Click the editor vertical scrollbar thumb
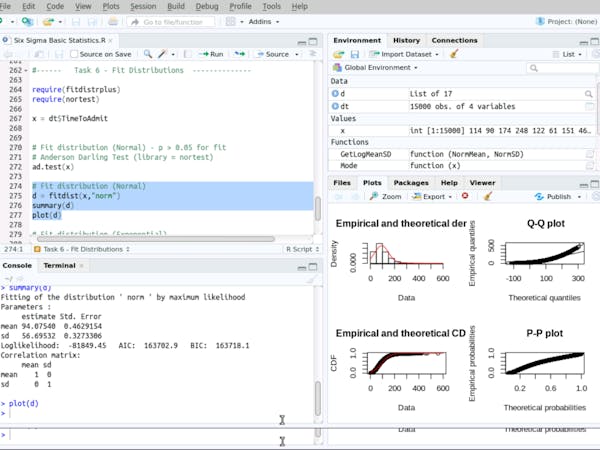The height and width of the screenshot is (450, 600). coord(318,209)
